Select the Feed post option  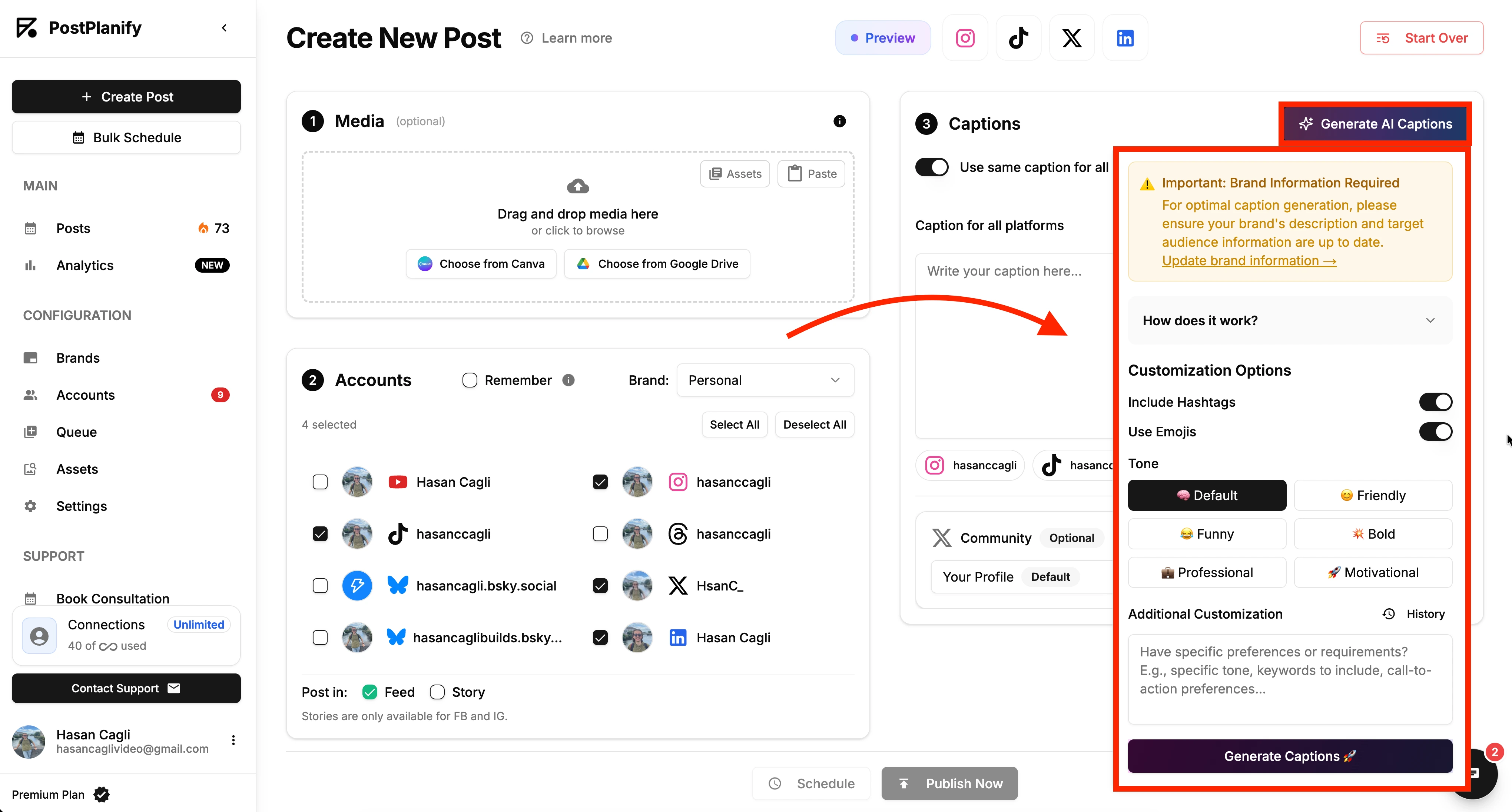click(x=369, y=692)
